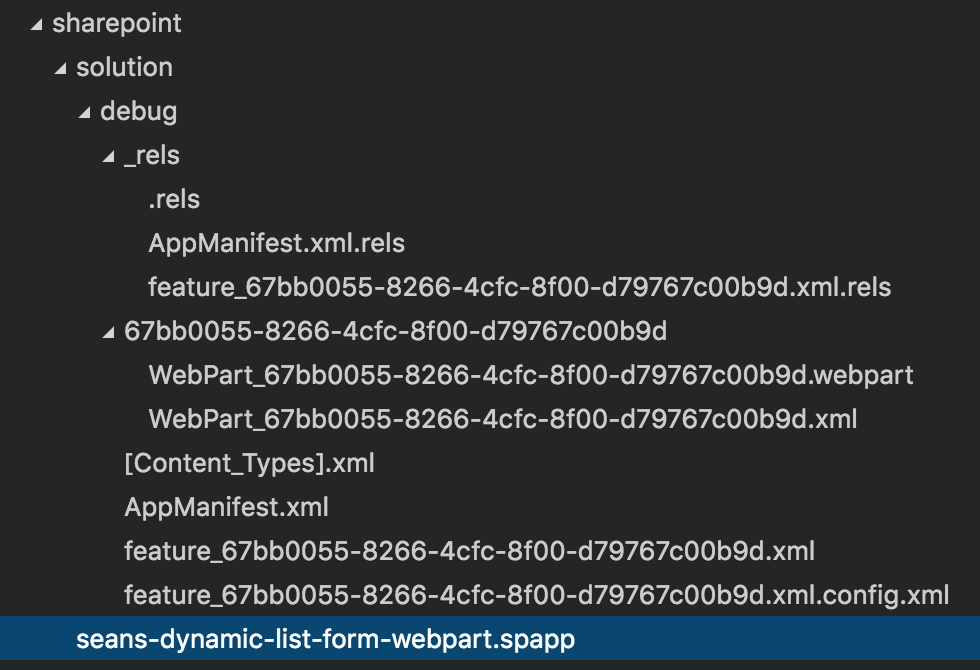
Task: Collapse the sharepoint folder arrow
Action: [x=37, y=25]
